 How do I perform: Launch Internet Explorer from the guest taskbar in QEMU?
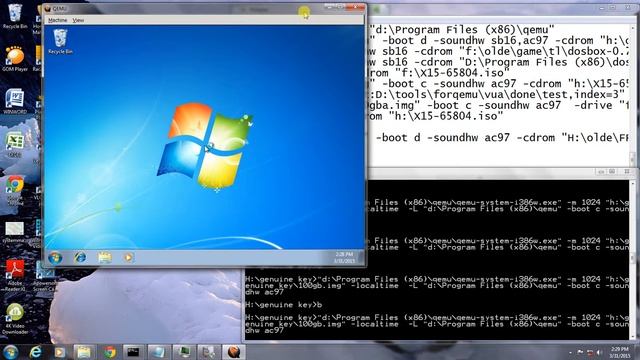point(80,258)
